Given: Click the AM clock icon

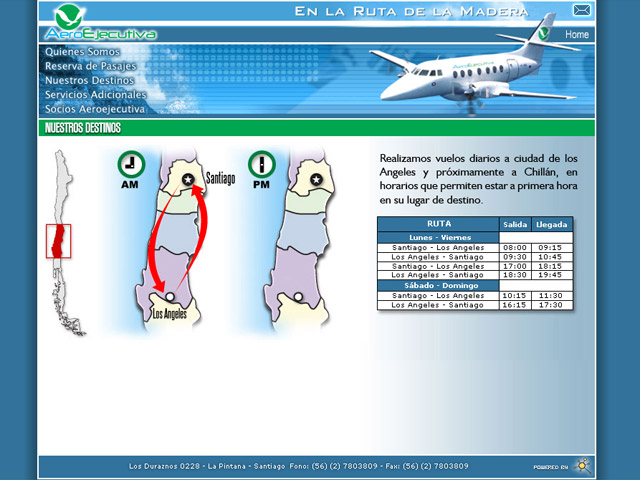Looking at the screenshot, I should (131, 164).
